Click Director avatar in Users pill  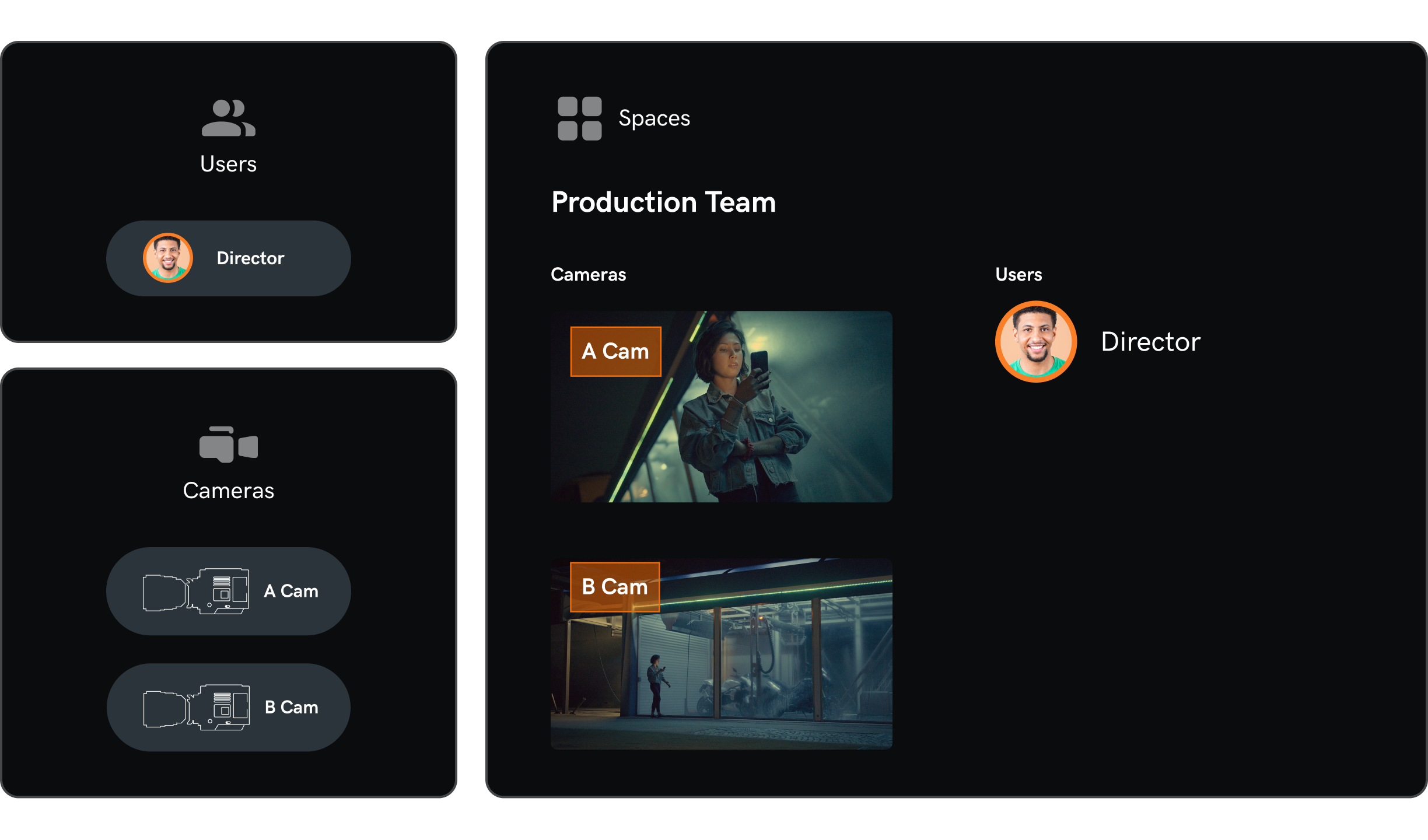coord(168,258)
